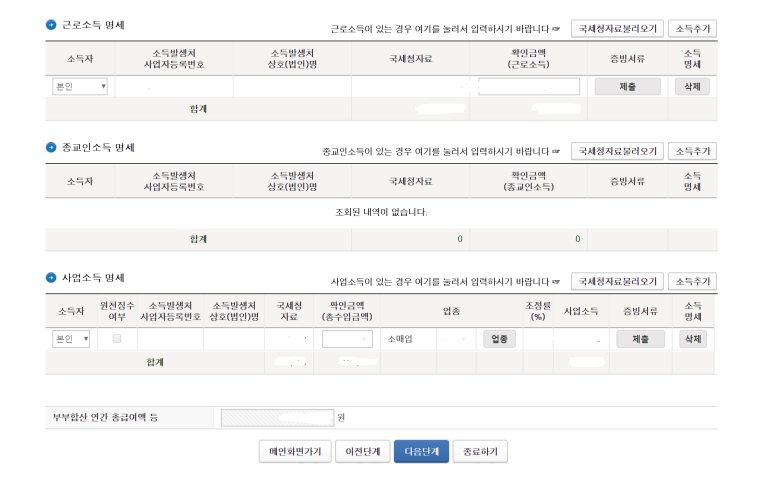The width and height of the screenshot is (773, 486).
Task: Submit 근로소득 proof via 제출 button
Action: 628,87
